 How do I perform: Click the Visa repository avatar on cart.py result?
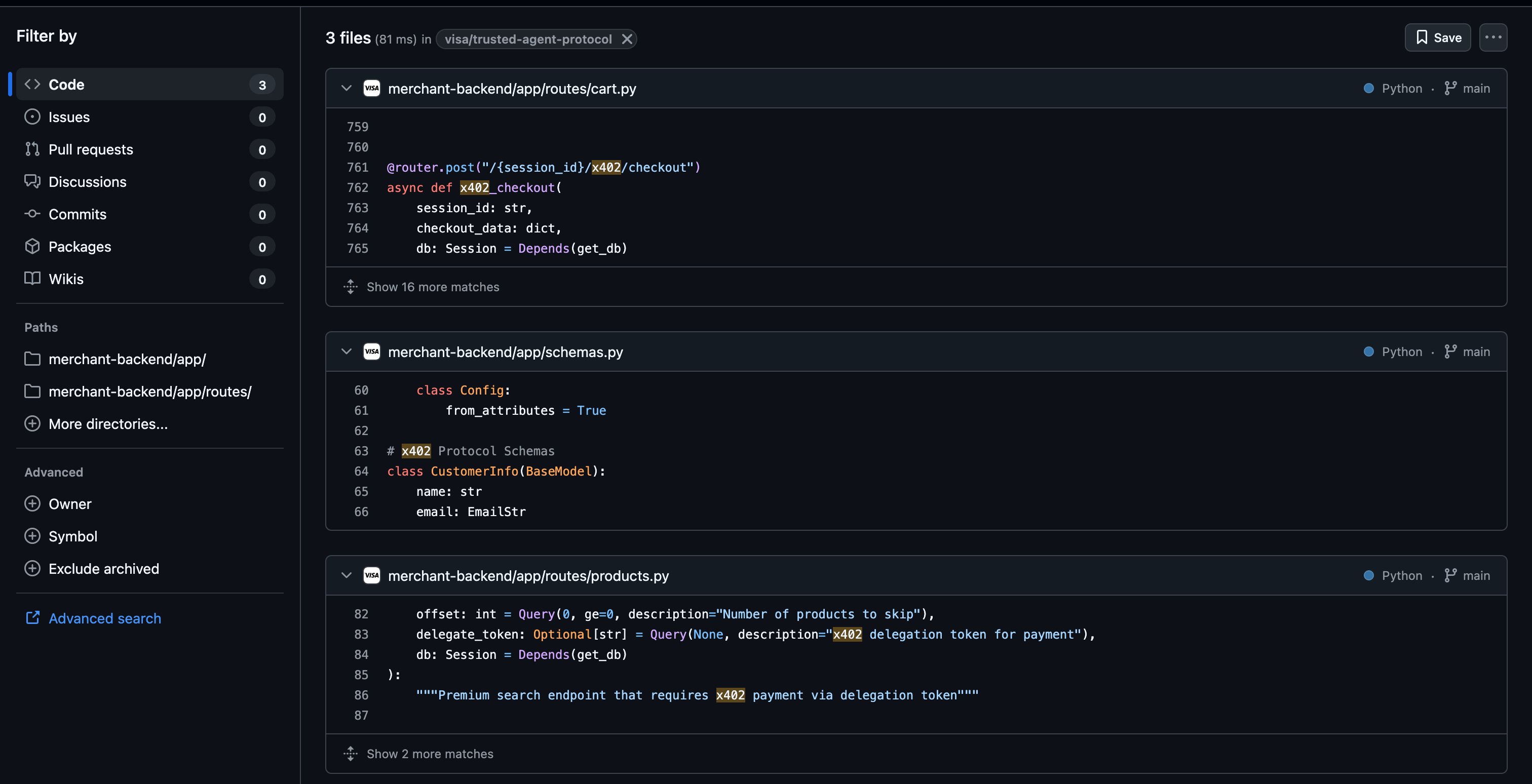[x=372, y=88]
